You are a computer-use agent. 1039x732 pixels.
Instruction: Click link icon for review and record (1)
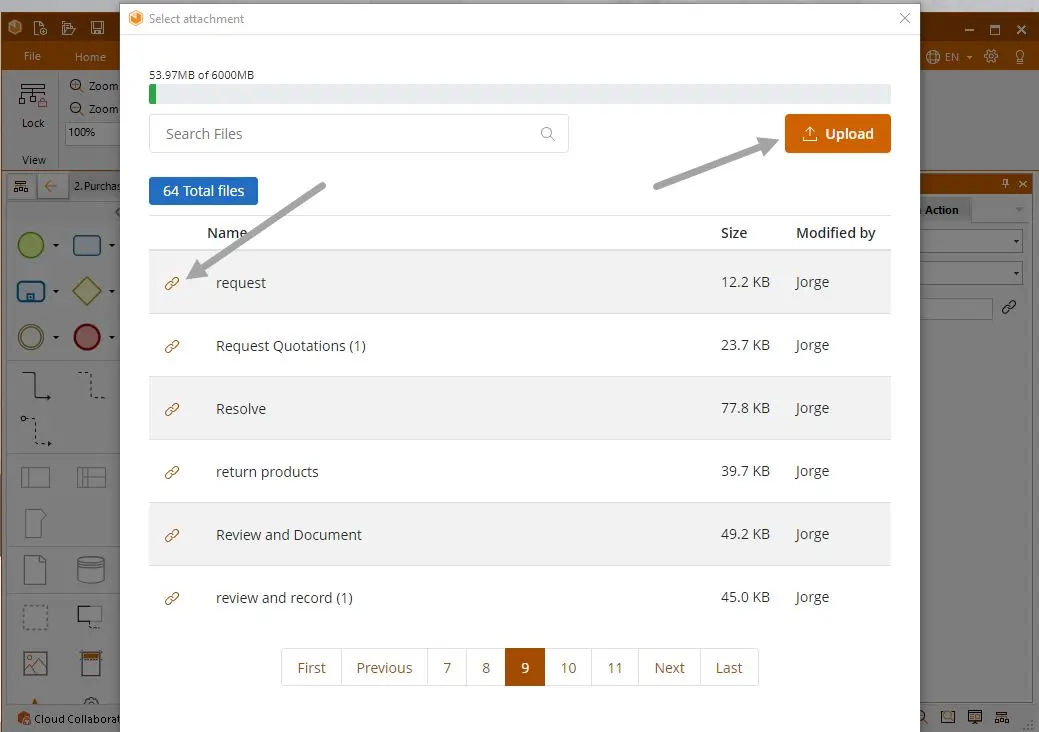point(172,598)
